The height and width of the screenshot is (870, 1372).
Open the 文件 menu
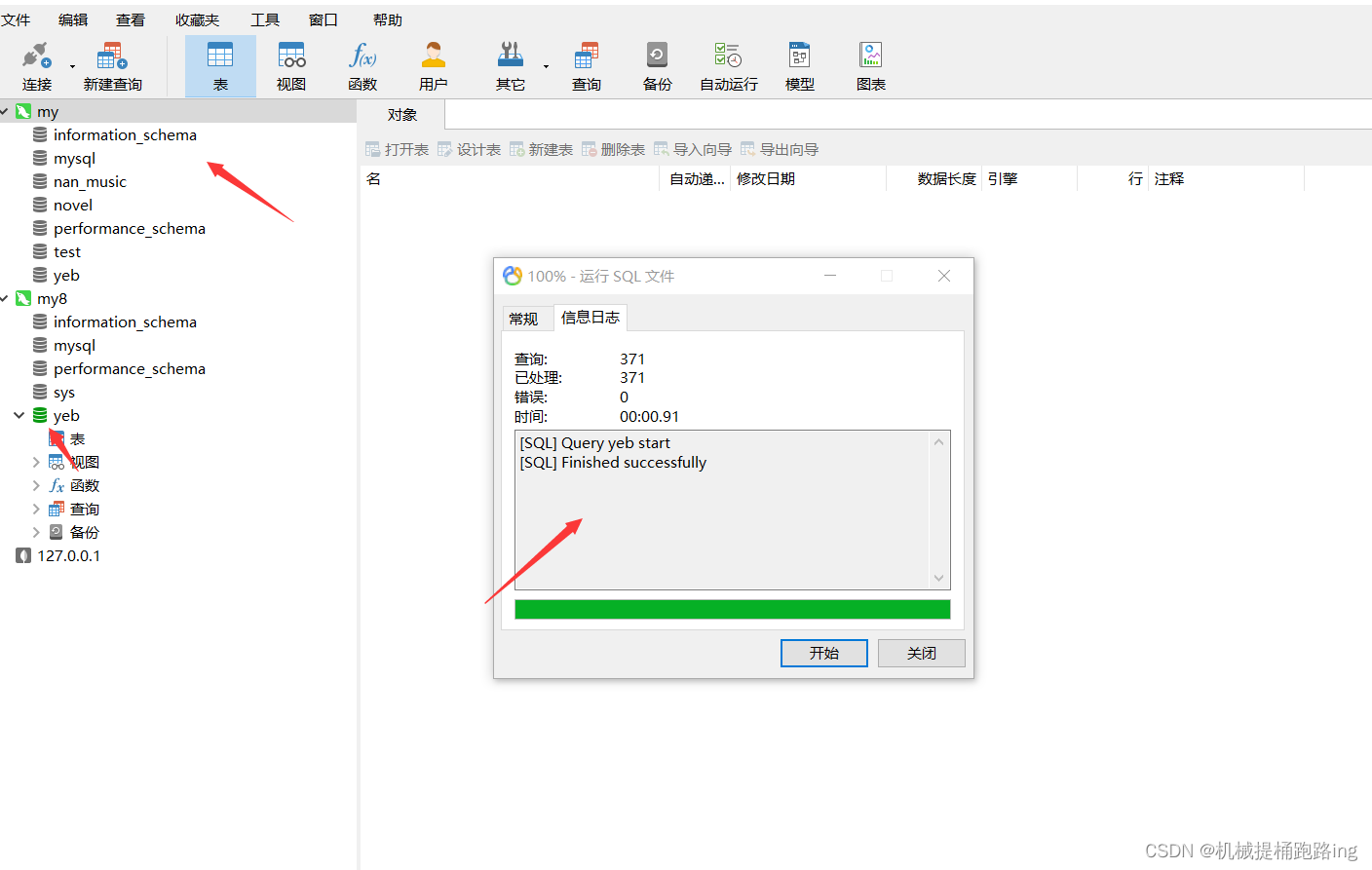16,19
